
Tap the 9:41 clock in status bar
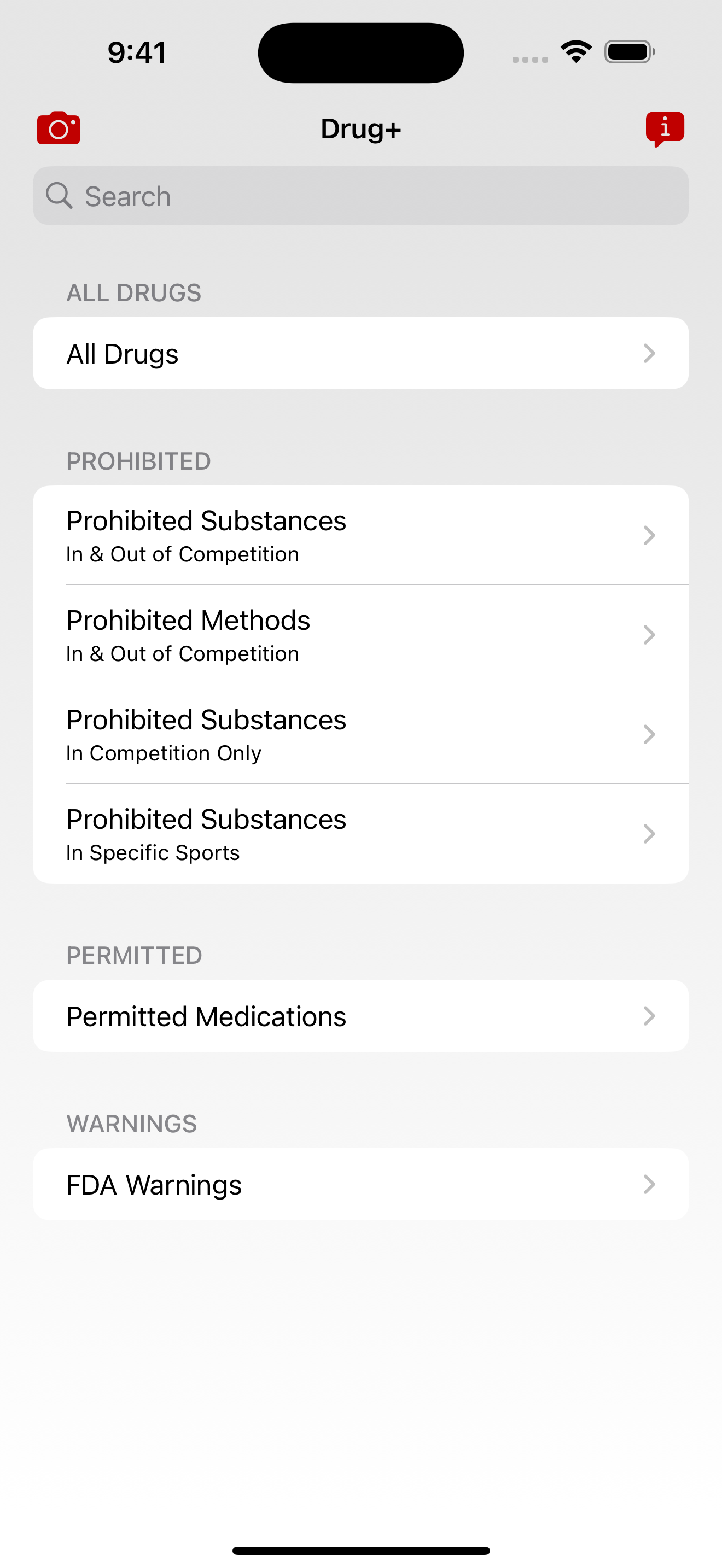coord(137,52)
